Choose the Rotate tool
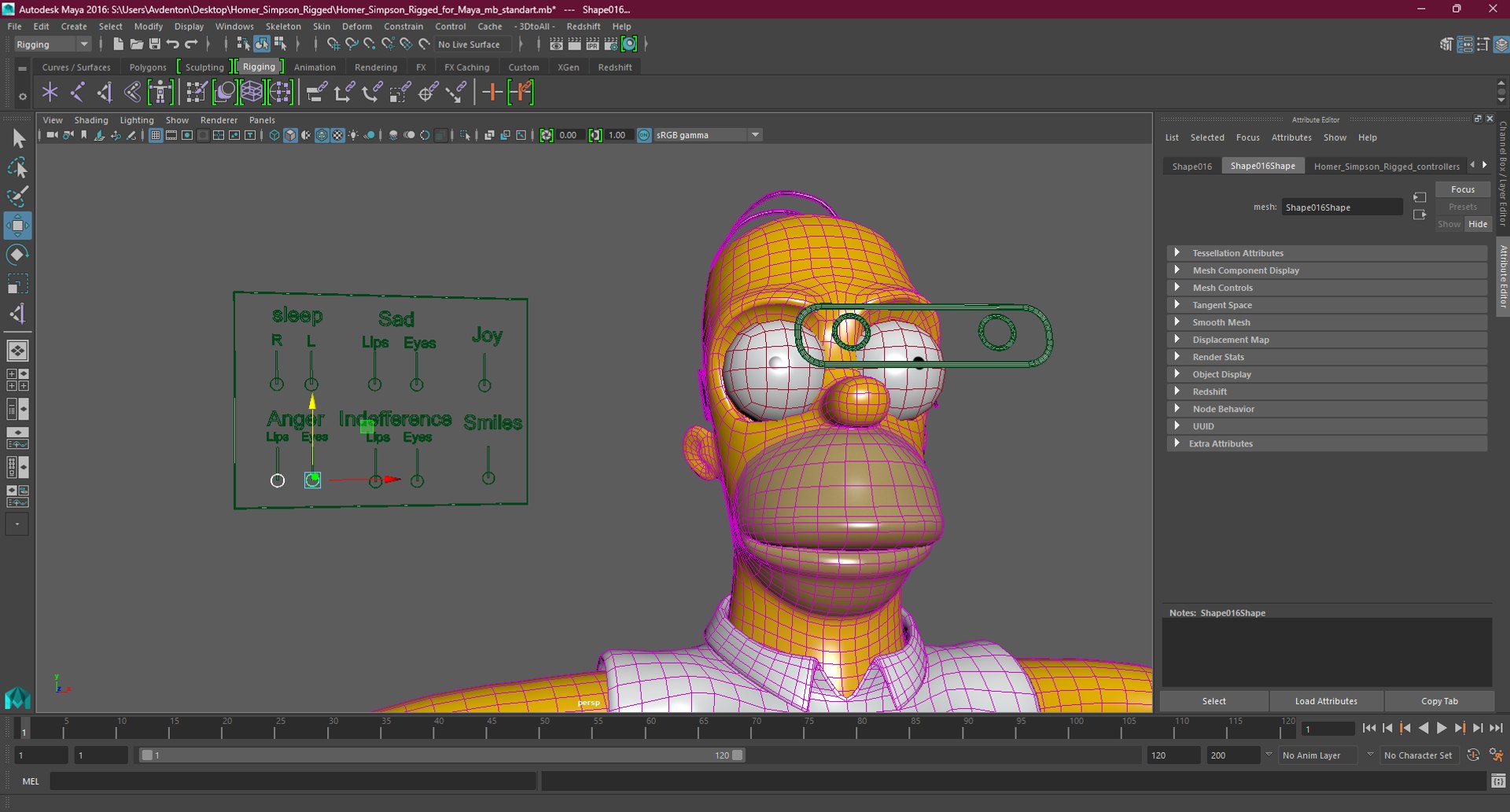1510x812 pixels. click(x=17, y=255)
